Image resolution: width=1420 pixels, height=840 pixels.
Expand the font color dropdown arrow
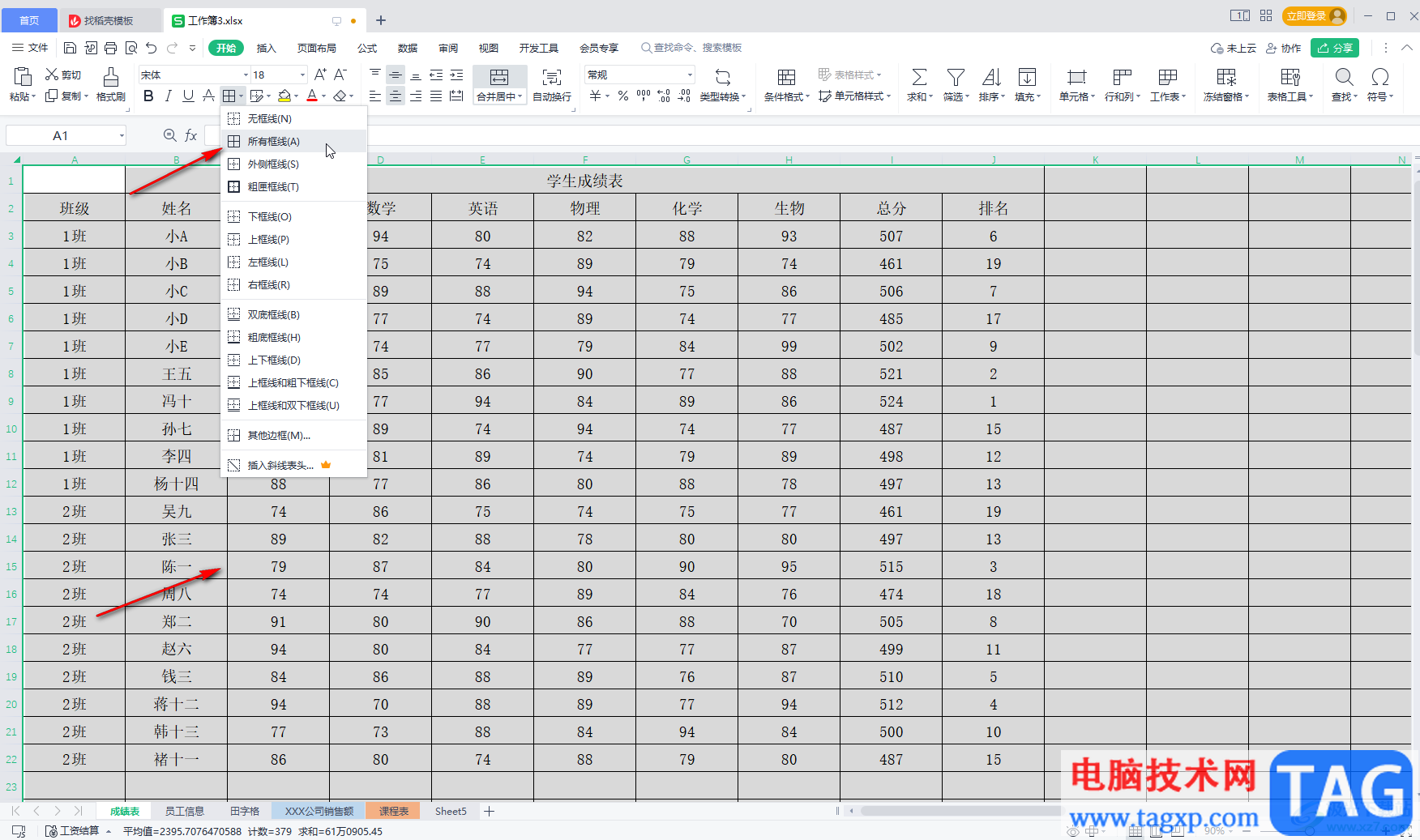[324, 96]
